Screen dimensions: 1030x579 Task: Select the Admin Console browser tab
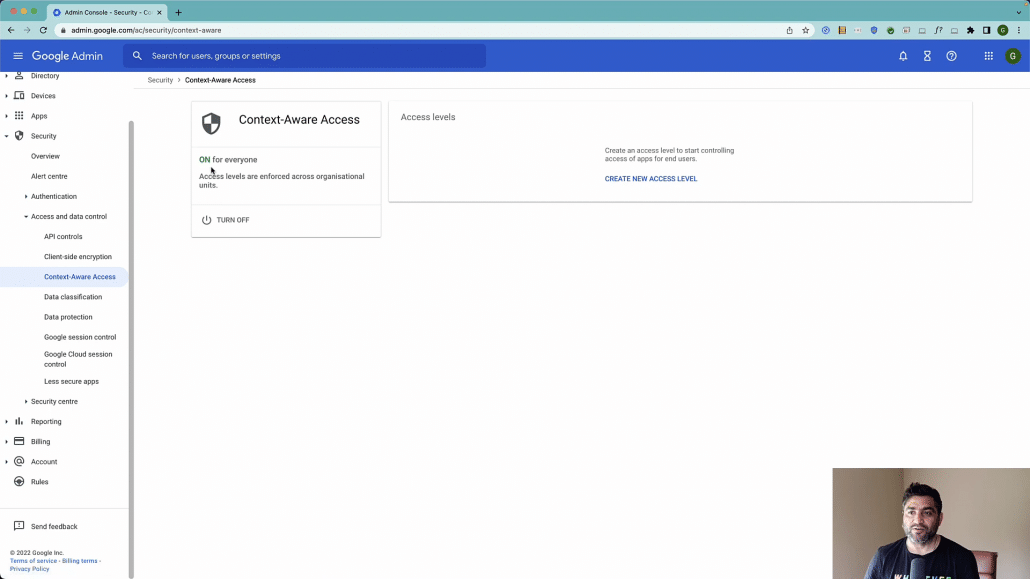point(107,12)
